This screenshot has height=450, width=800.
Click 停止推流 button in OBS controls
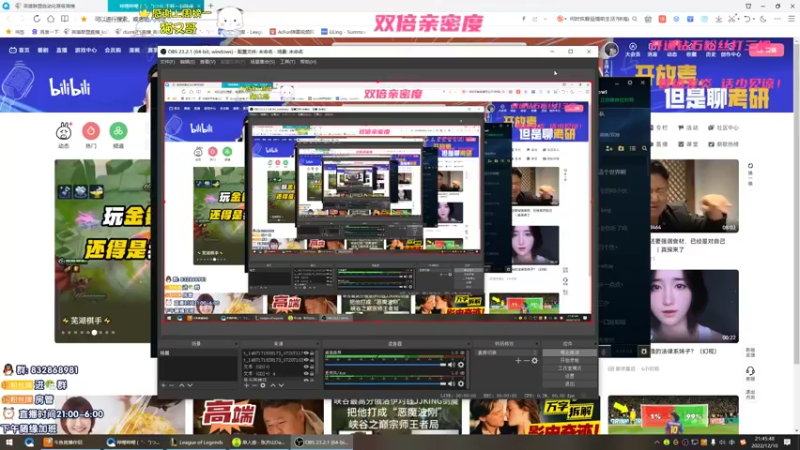point(569,353)
